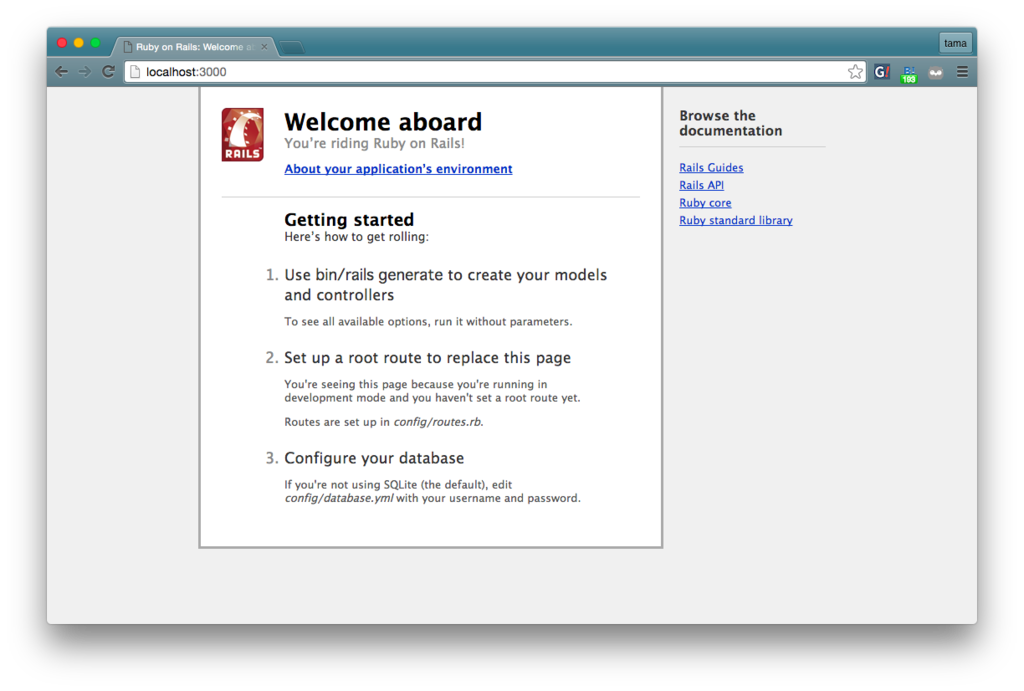Open the tama profile button

955,43
